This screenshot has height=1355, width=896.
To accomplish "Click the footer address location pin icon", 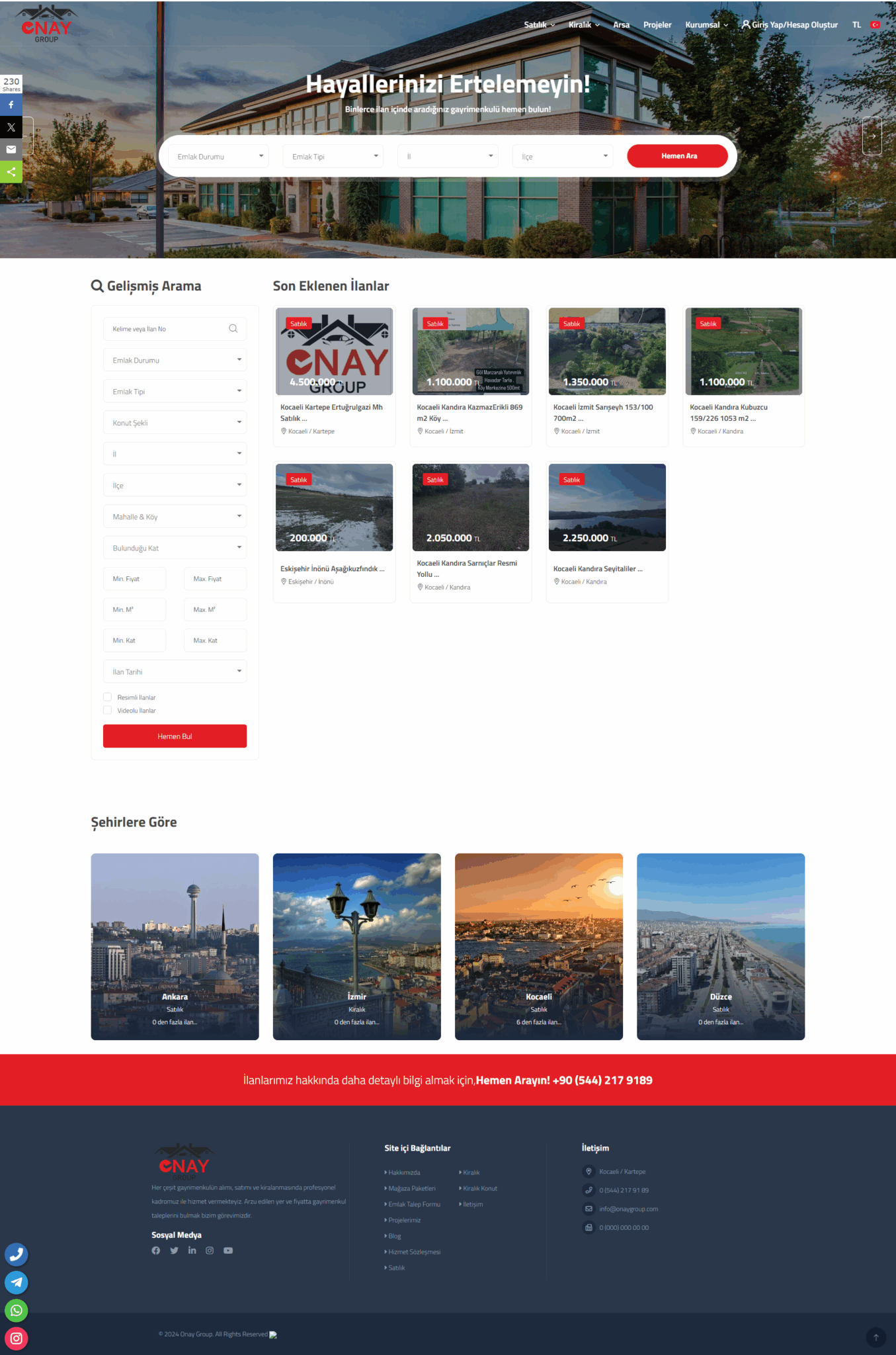I will click(589, 1172).
